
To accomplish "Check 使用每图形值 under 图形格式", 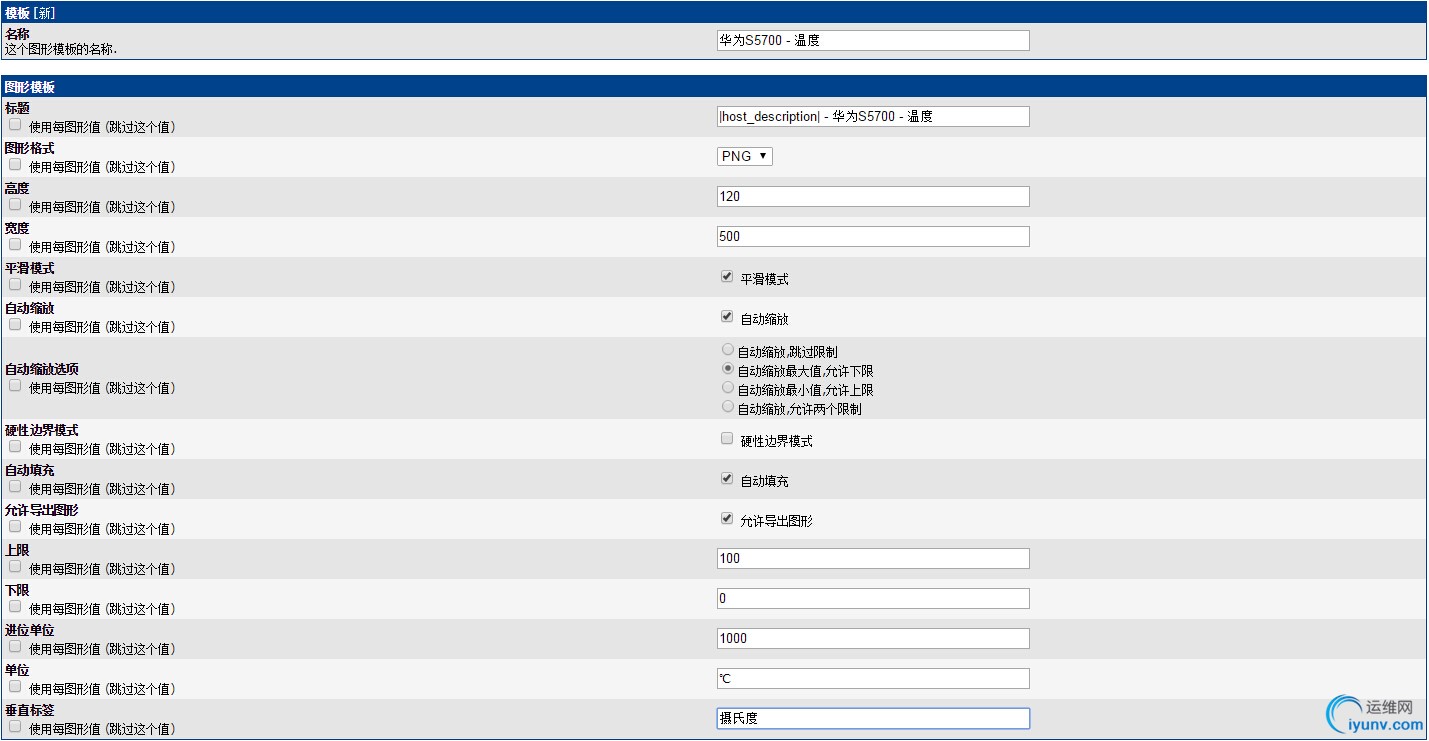I will click(x=15, y=165).
